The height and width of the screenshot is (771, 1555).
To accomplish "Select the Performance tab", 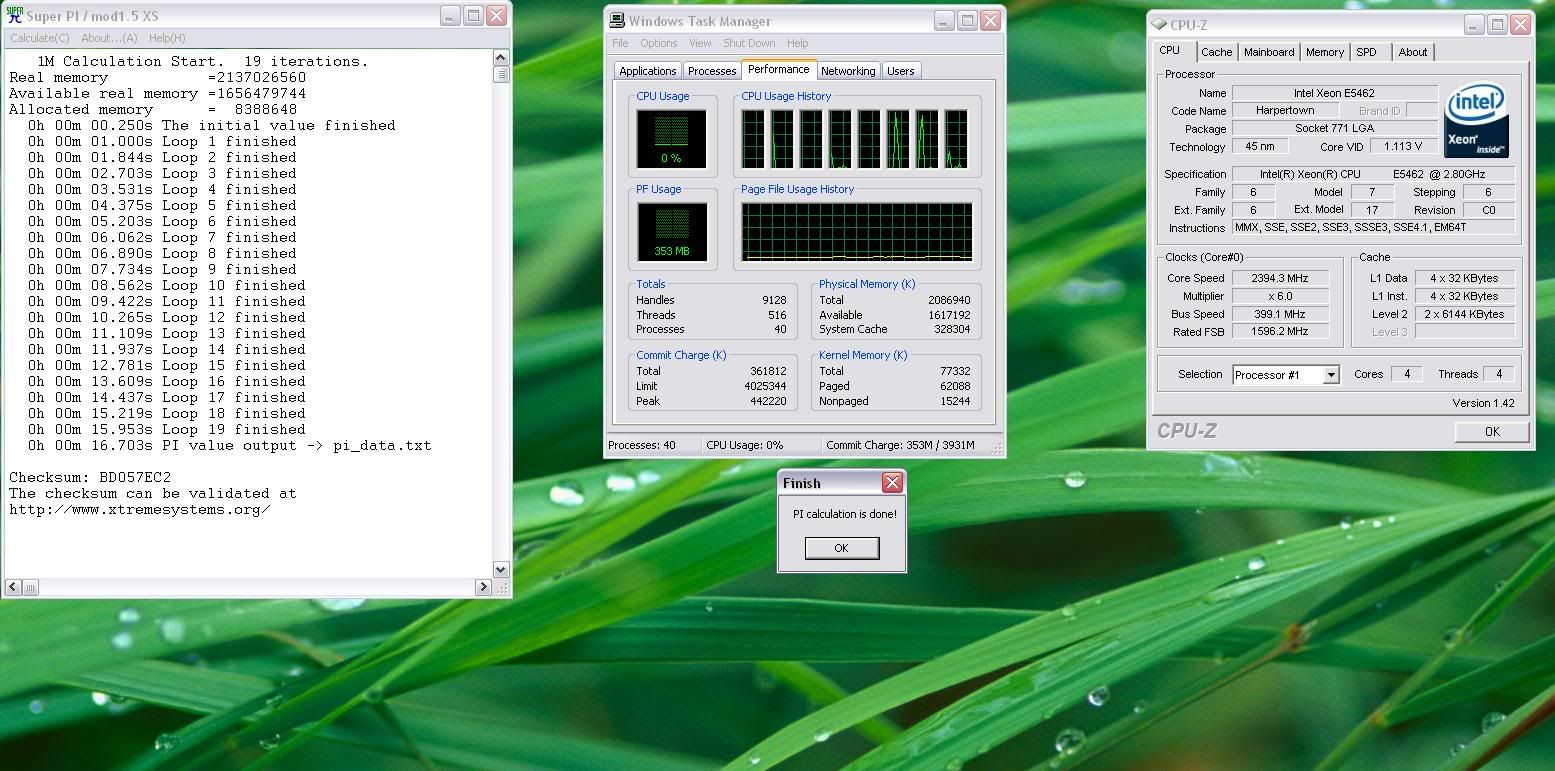I will (778, 69).
